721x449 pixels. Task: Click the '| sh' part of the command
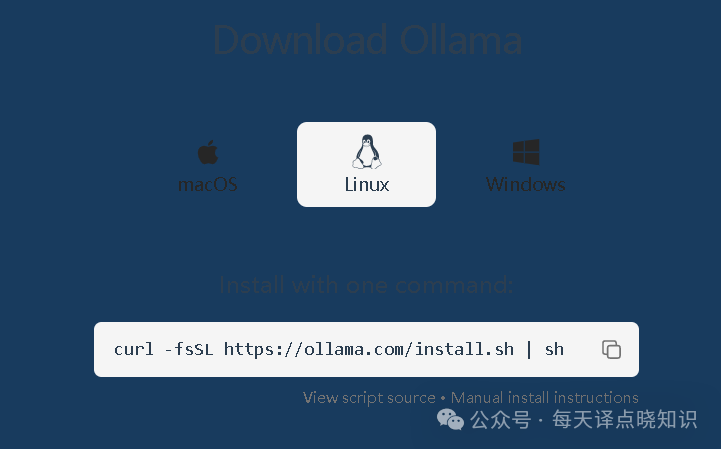[x=545, y=349]
